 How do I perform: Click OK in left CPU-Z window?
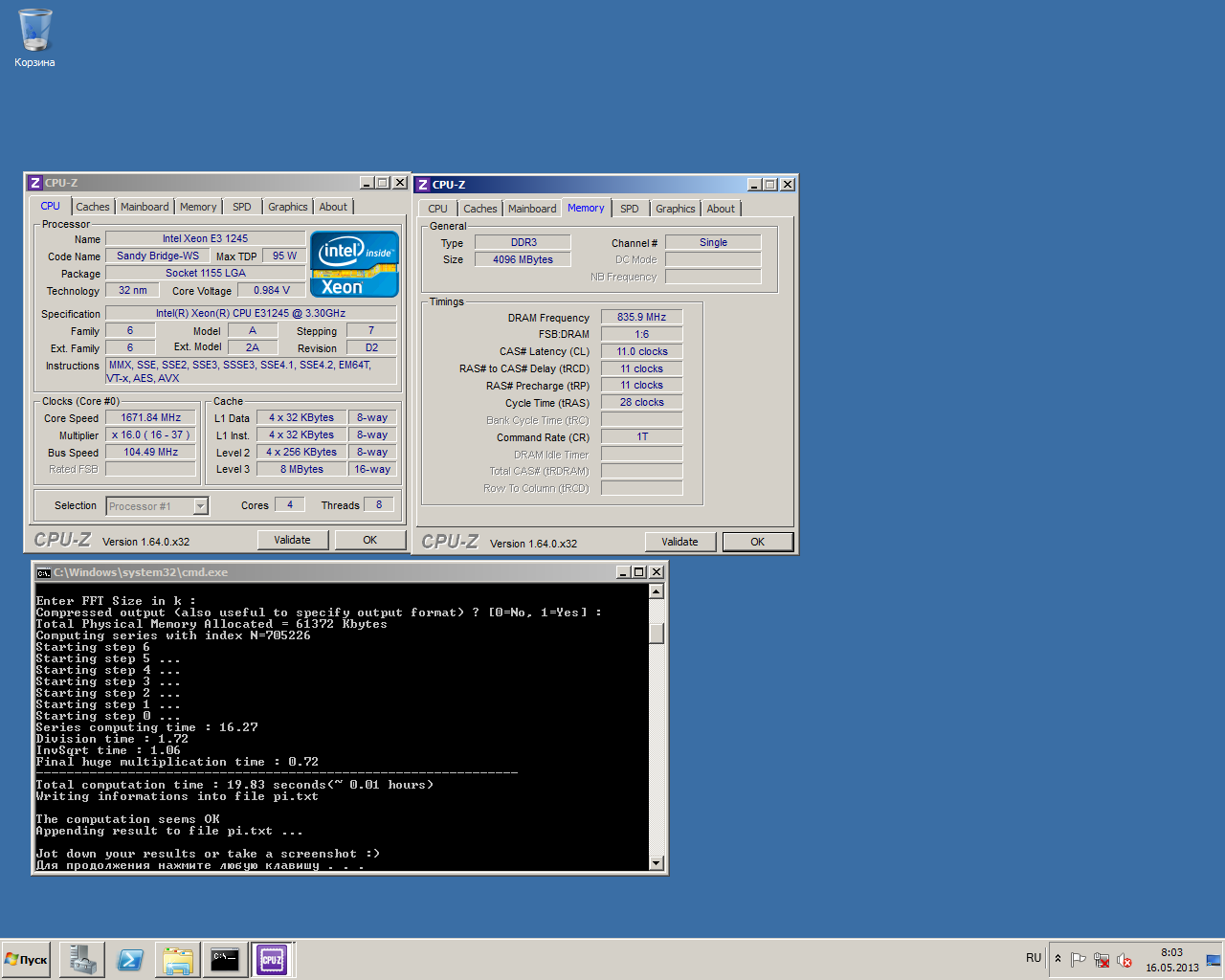pyautogui.click(x=369, y=540)
